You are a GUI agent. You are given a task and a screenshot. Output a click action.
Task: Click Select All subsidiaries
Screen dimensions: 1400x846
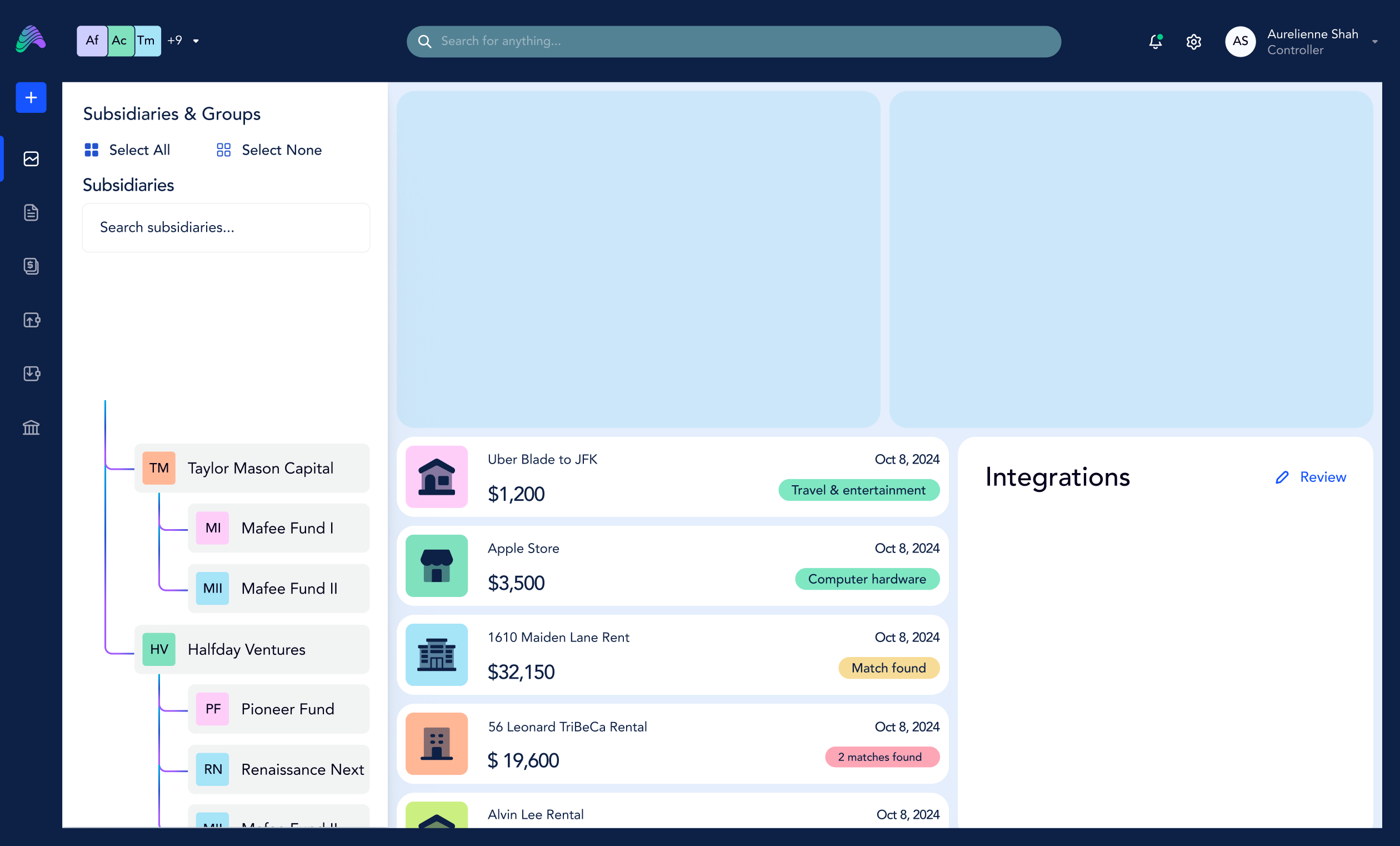tap(127, 150)
